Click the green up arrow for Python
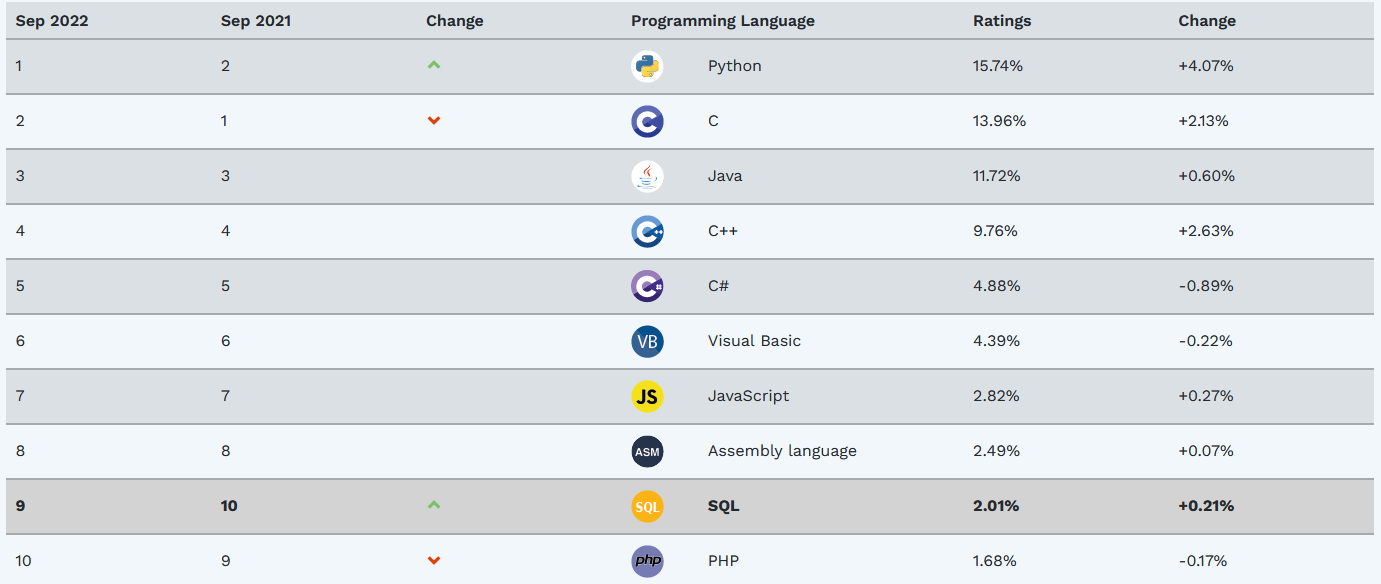 click(x=433, y=65)
